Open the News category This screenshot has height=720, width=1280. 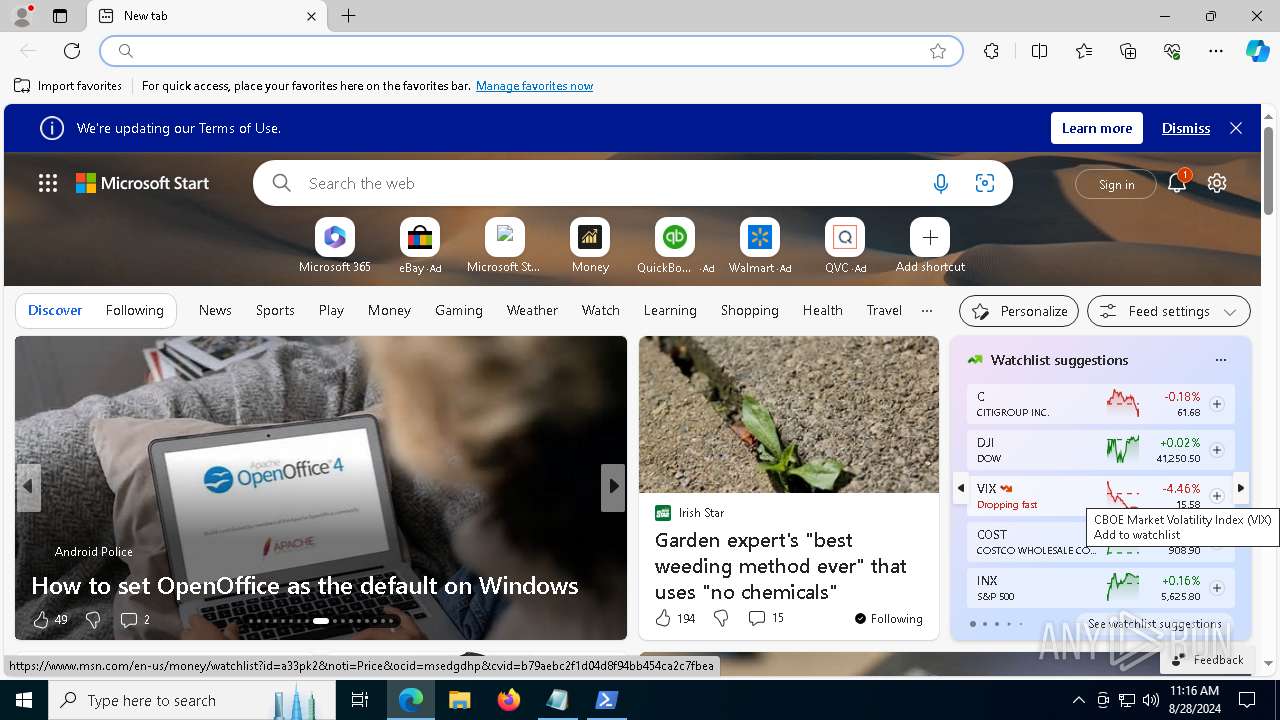(x=215, y=310)
